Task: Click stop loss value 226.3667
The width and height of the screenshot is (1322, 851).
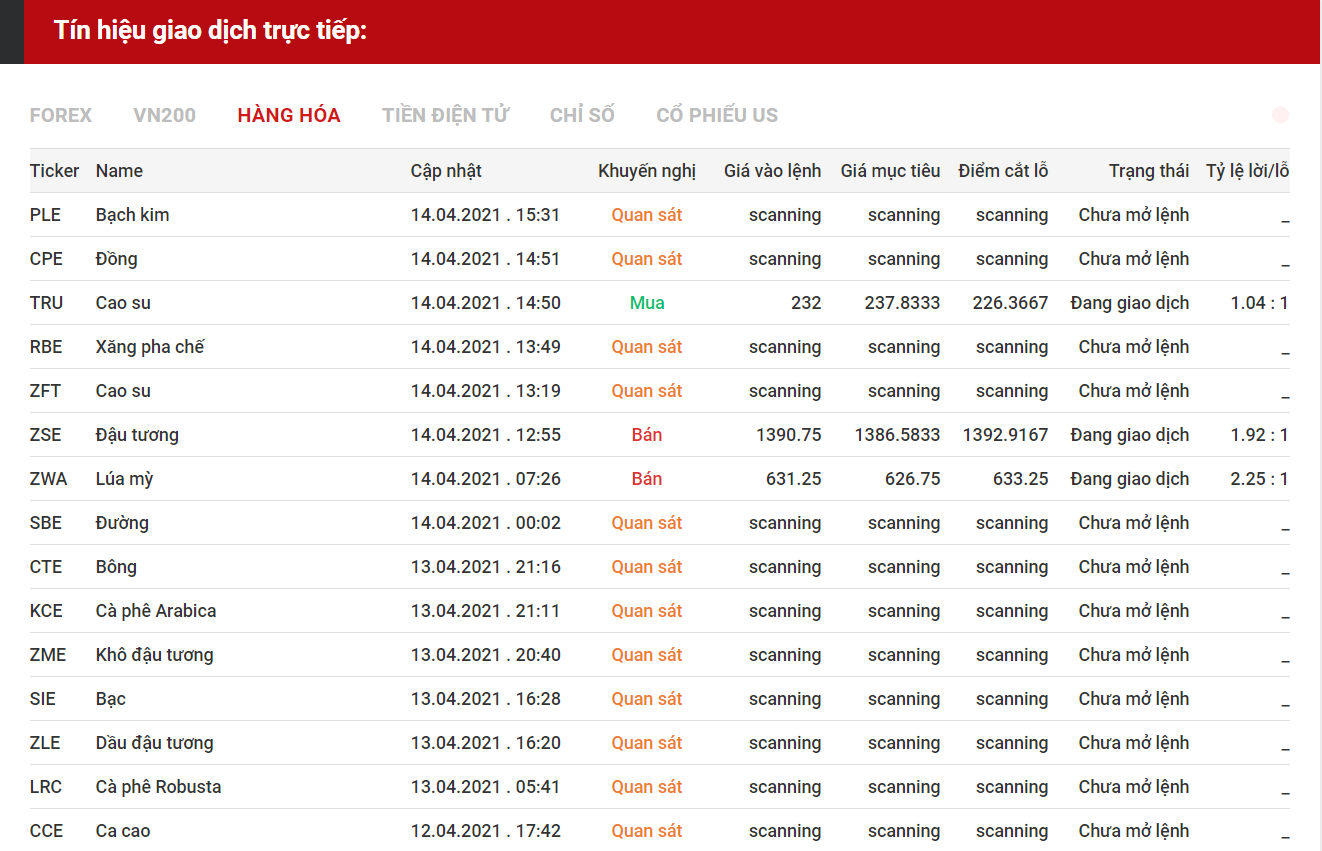Action: (1010, 303)
